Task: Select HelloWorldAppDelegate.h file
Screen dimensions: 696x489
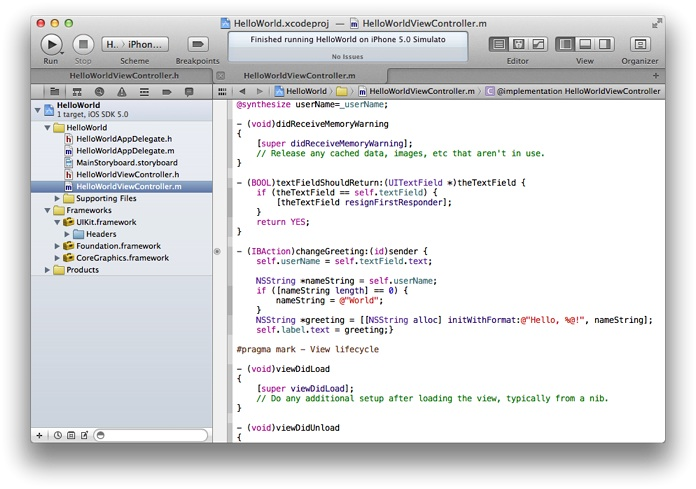Action: click(122, 139)
